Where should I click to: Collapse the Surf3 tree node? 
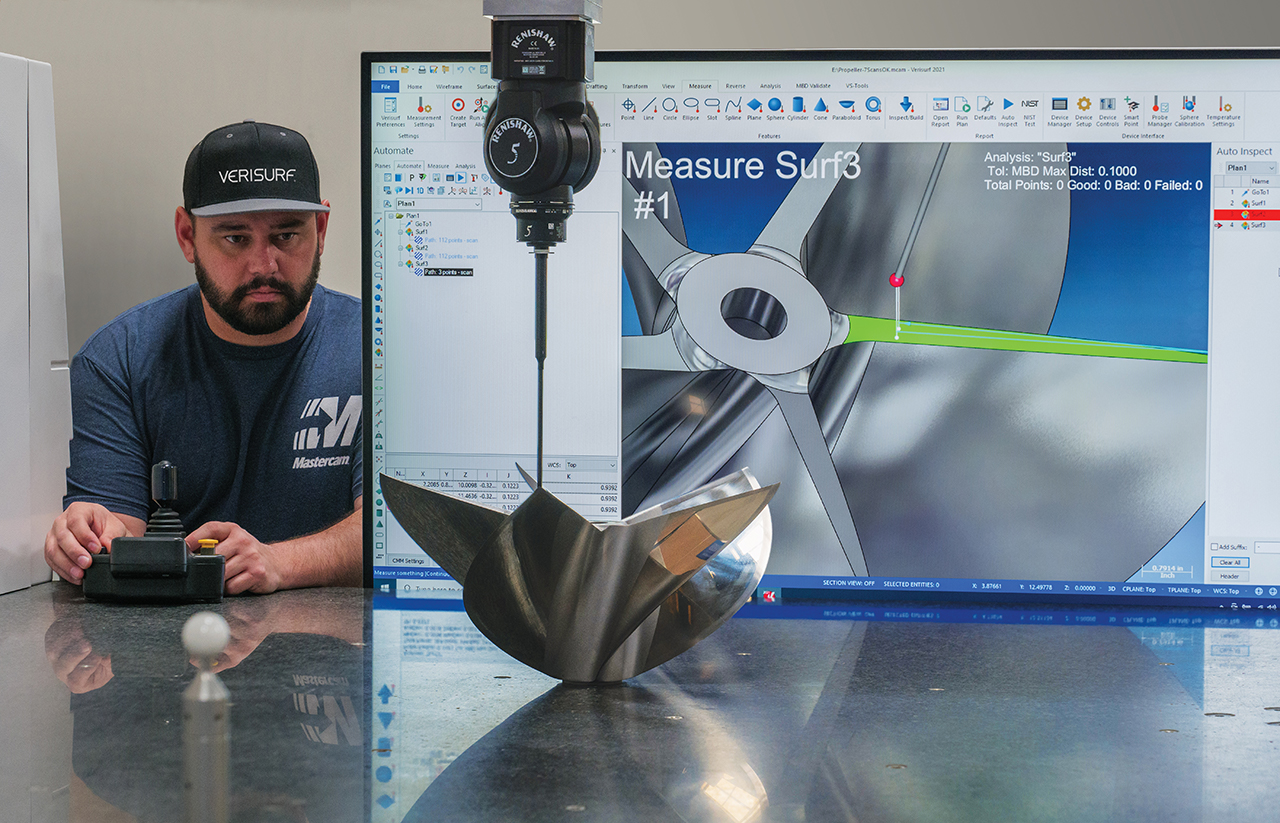(400, 264)
